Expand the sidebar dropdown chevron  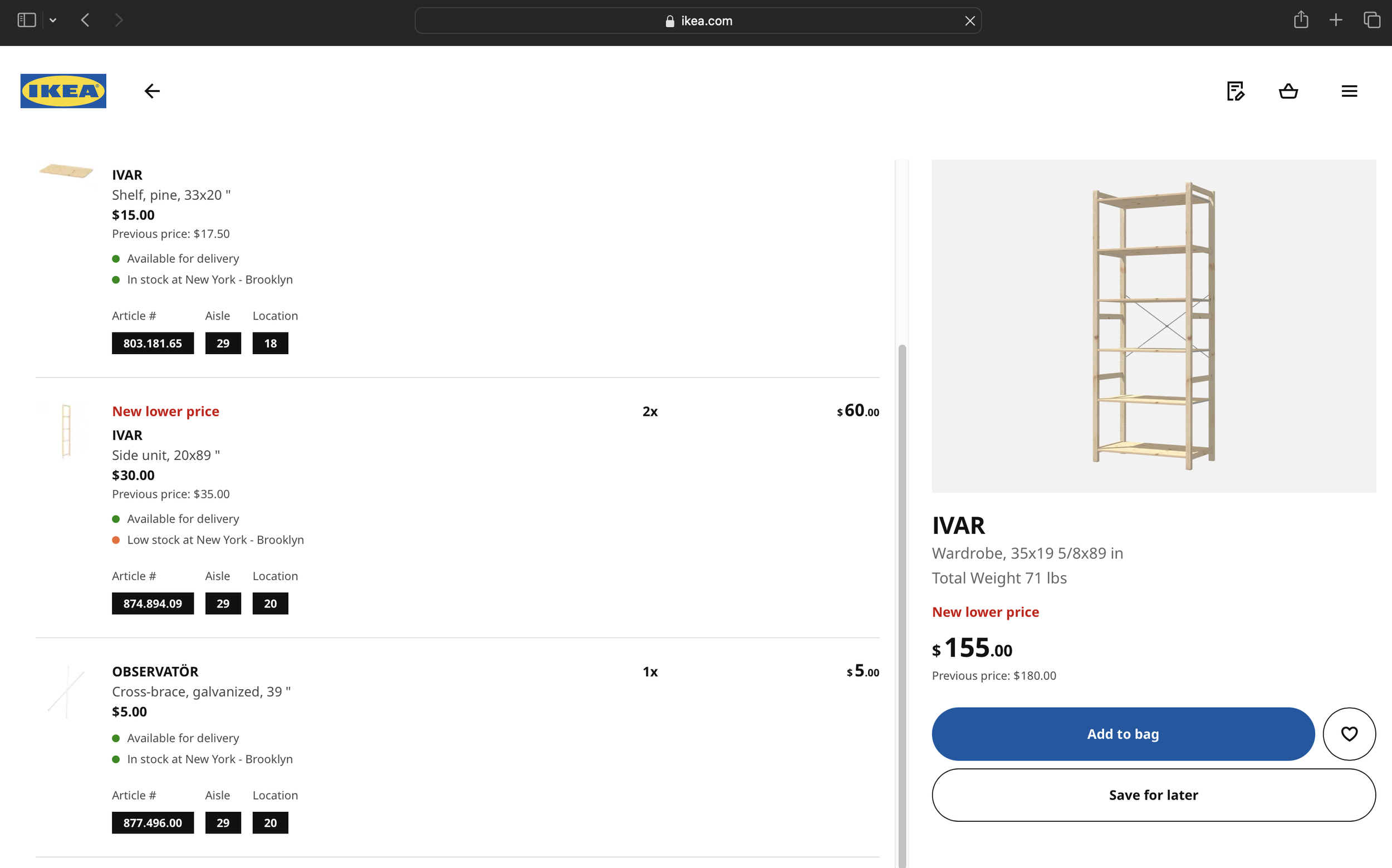(53, 21)
